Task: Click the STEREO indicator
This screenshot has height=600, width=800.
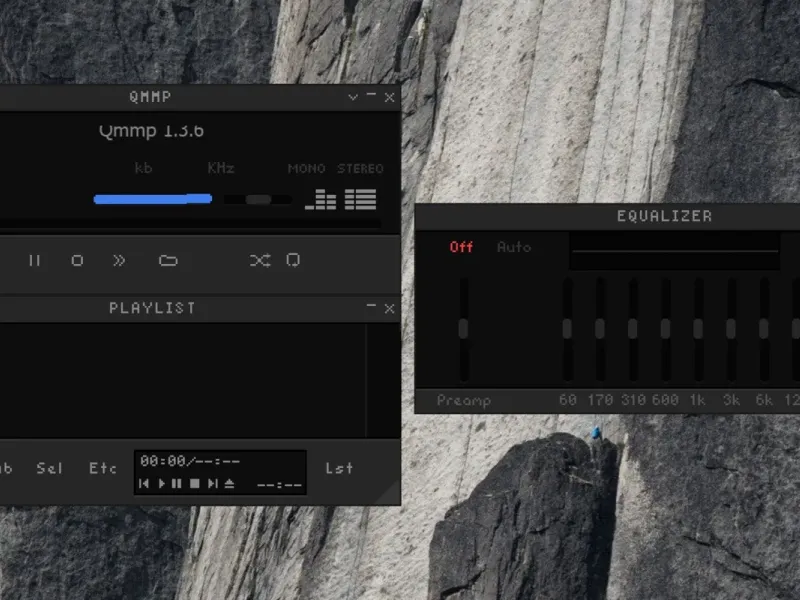Action: pyautogui.click(x=360, y=168)
